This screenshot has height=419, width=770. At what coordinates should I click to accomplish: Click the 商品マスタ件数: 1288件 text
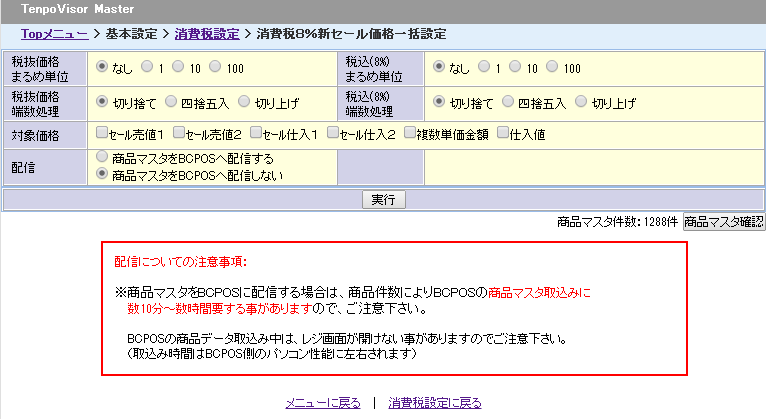pyautogui.click(x=617, y=222)
